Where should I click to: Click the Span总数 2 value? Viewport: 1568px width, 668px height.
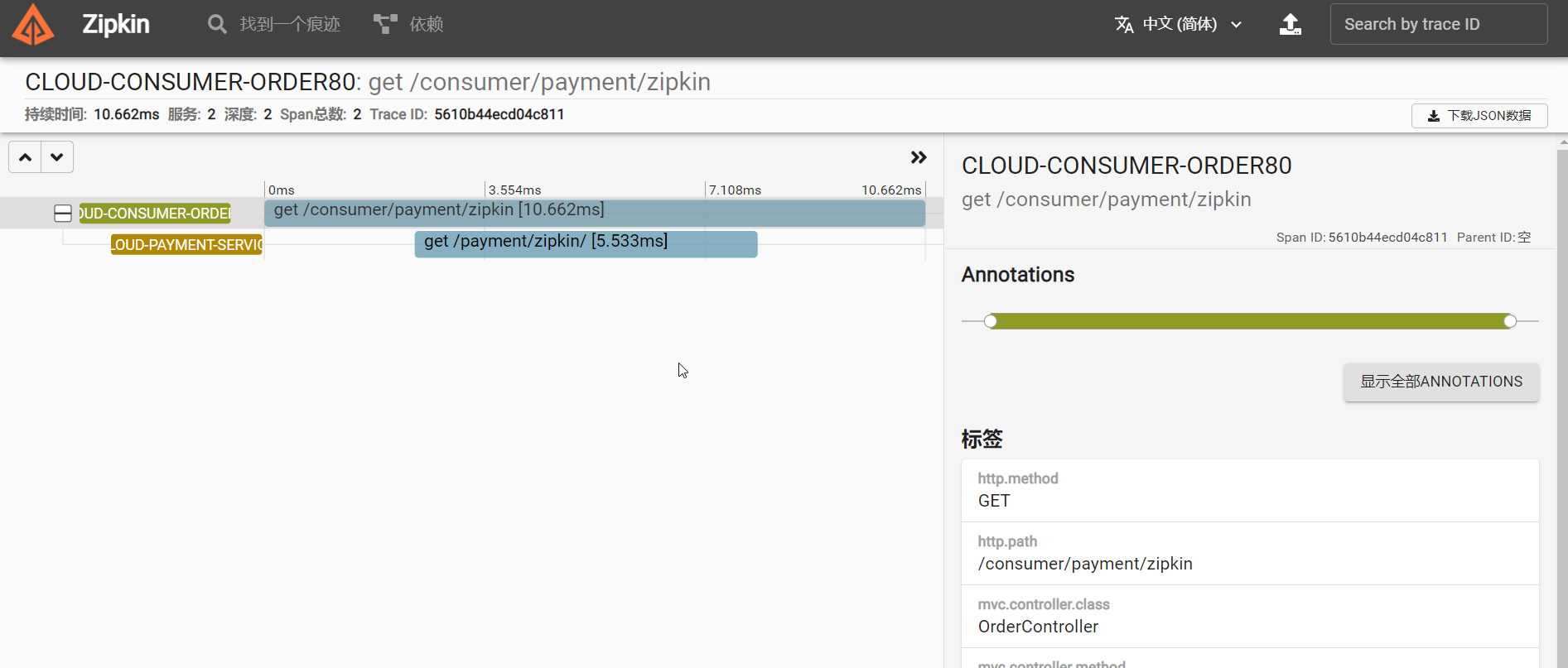357,114
